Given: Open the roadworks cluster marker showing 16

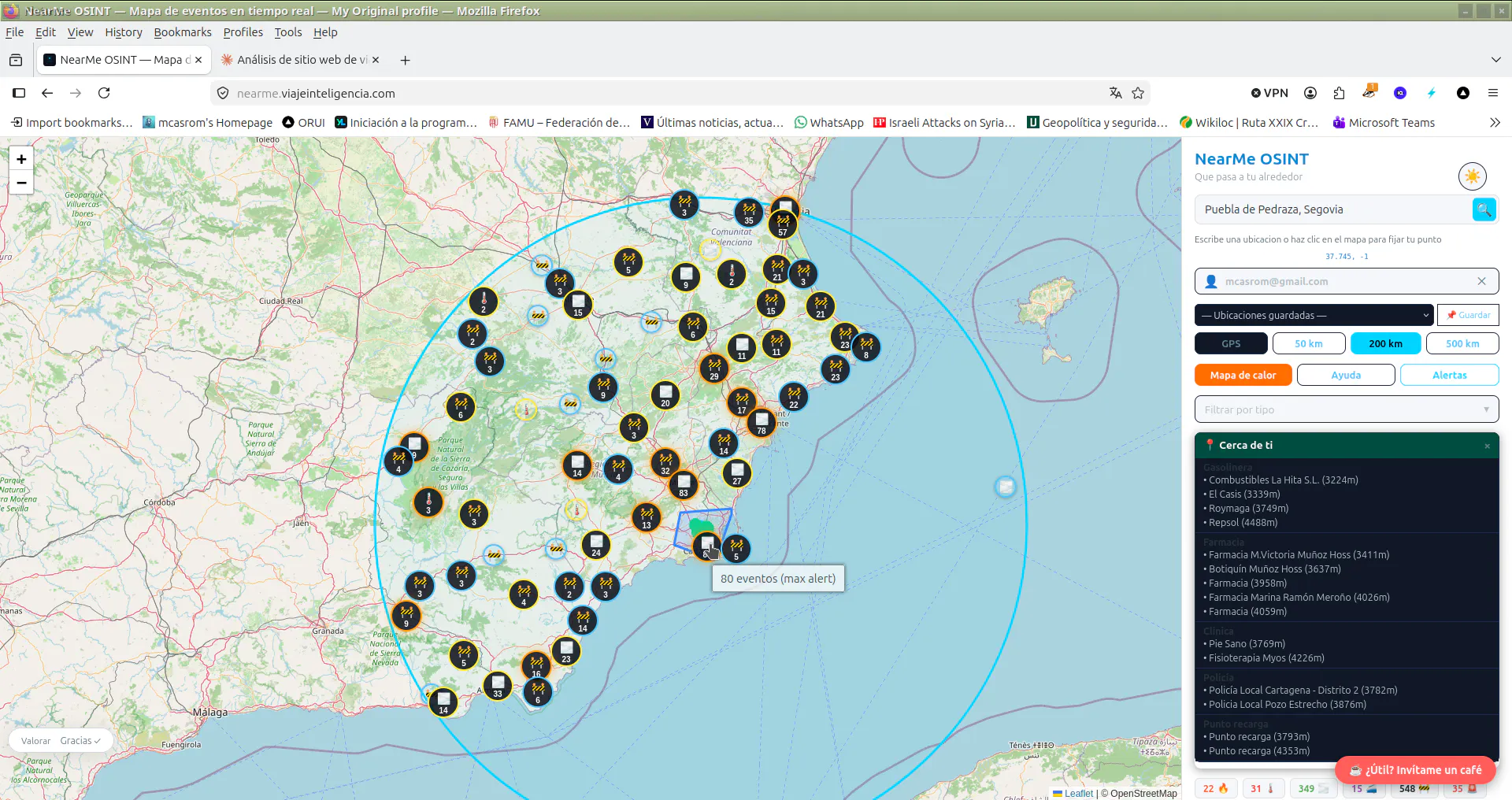Looking at the screenshot, I should pos(536,665).
